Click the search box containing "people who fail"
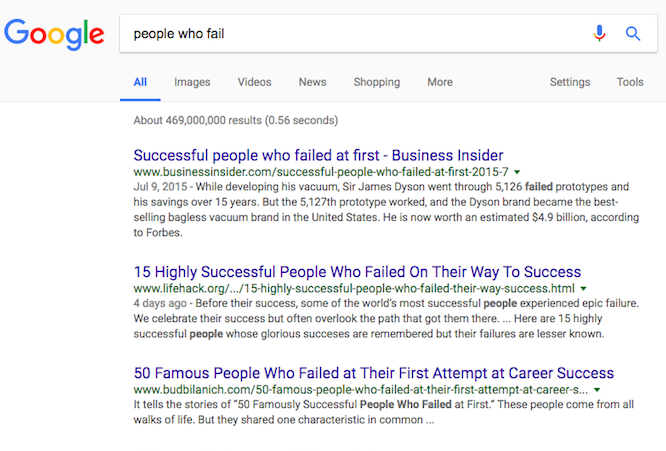Viewport: 666px width, 451px height. tap(350, 33)
